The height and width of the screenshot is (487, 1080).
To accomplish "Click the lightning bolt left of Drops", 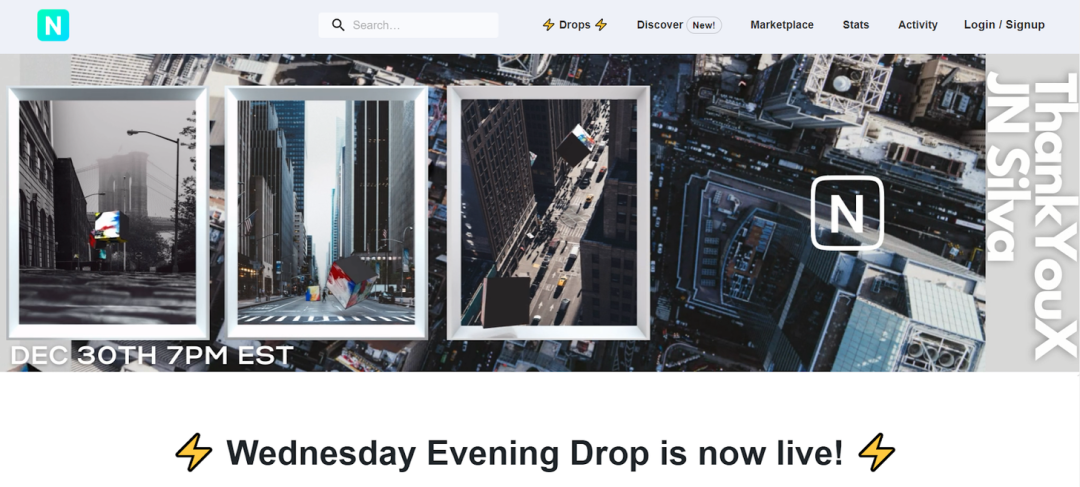I will 548,25.
